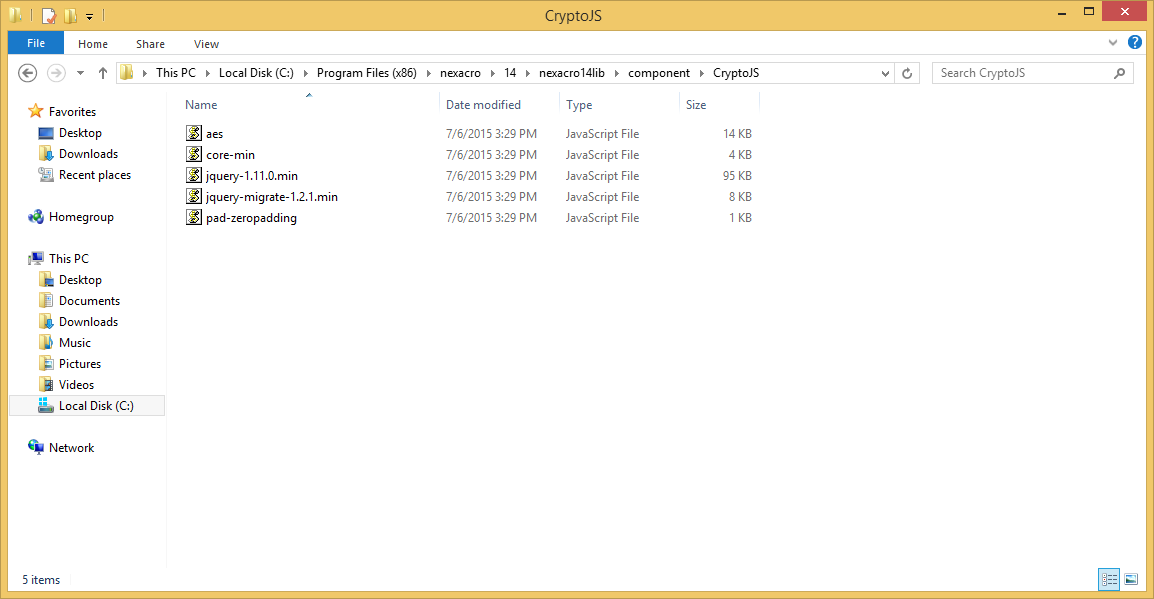Viewport: 1154px width, 599px height.
Task: Click New Folder icon in Quick Access Toolbar
Action: tap(71, 15)
